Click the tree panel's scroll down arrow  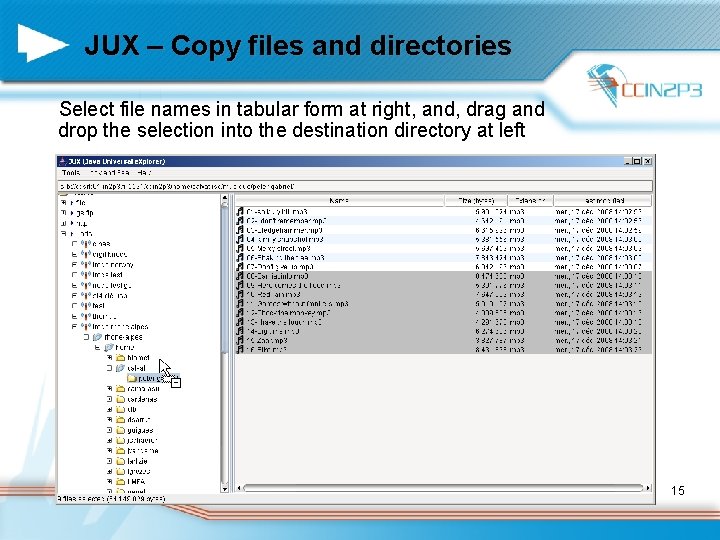pyautogui.click(x=225, y=489)
